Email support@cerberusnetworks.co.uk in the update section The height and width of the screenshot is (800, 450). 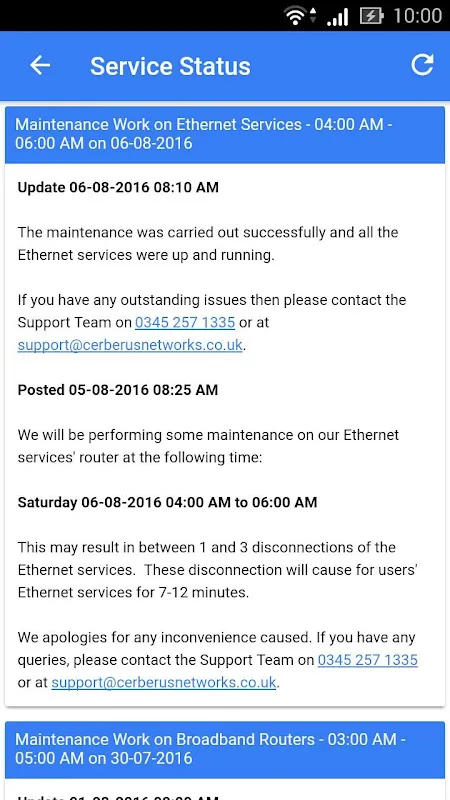(130, 345)
